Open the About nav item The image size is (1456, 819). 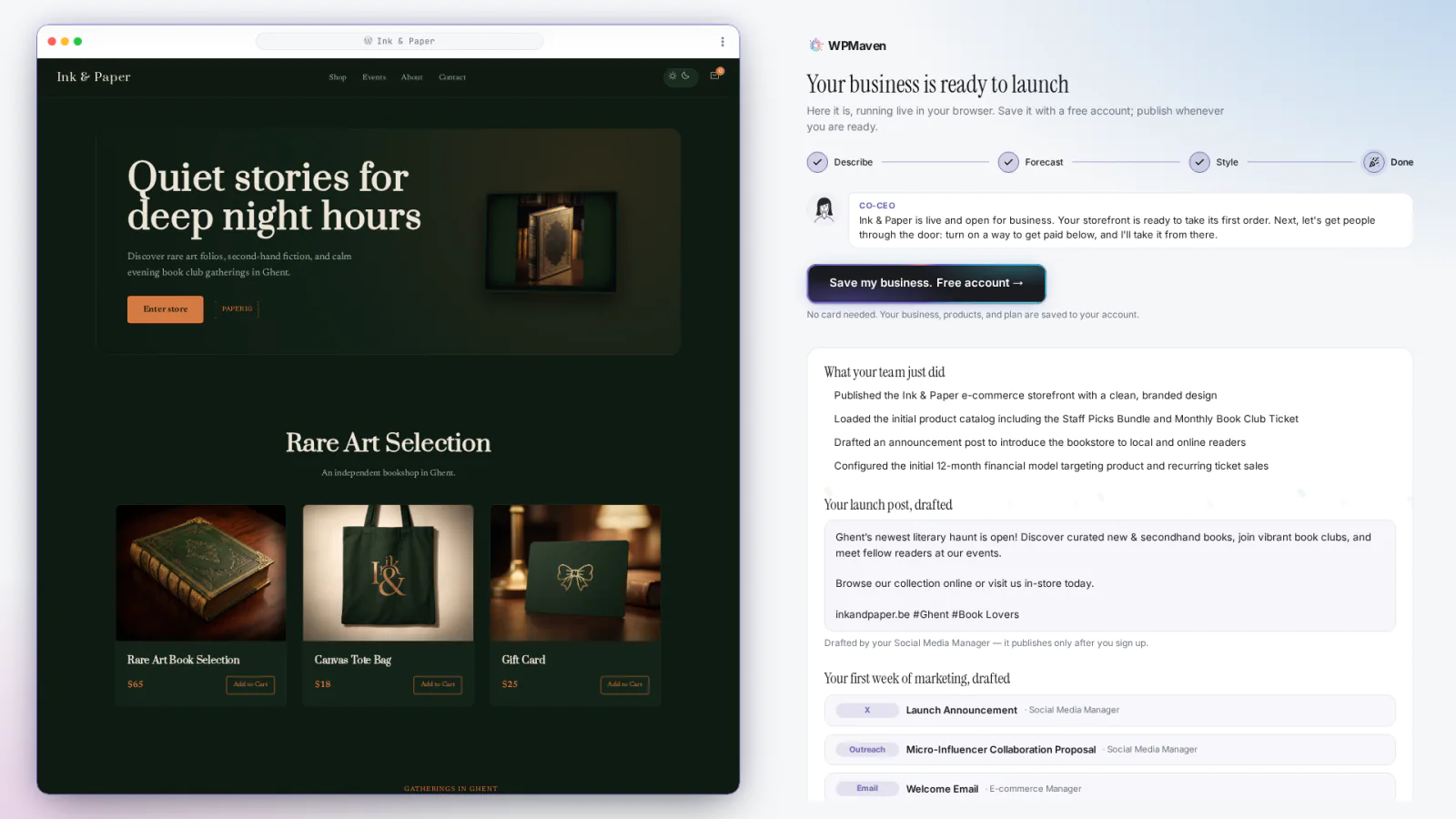(412, 77)
